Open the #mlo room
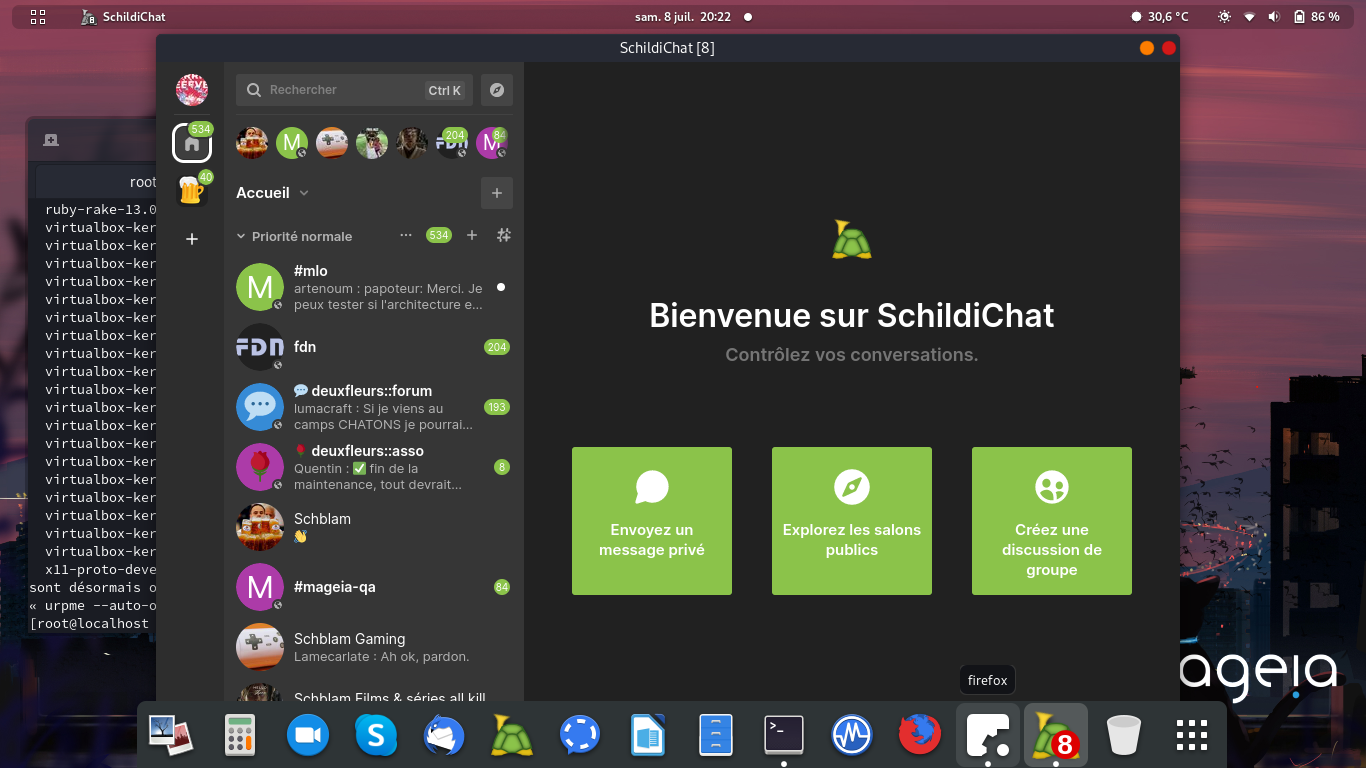This screenshot has height=768, width=1366. pos(374,287)
